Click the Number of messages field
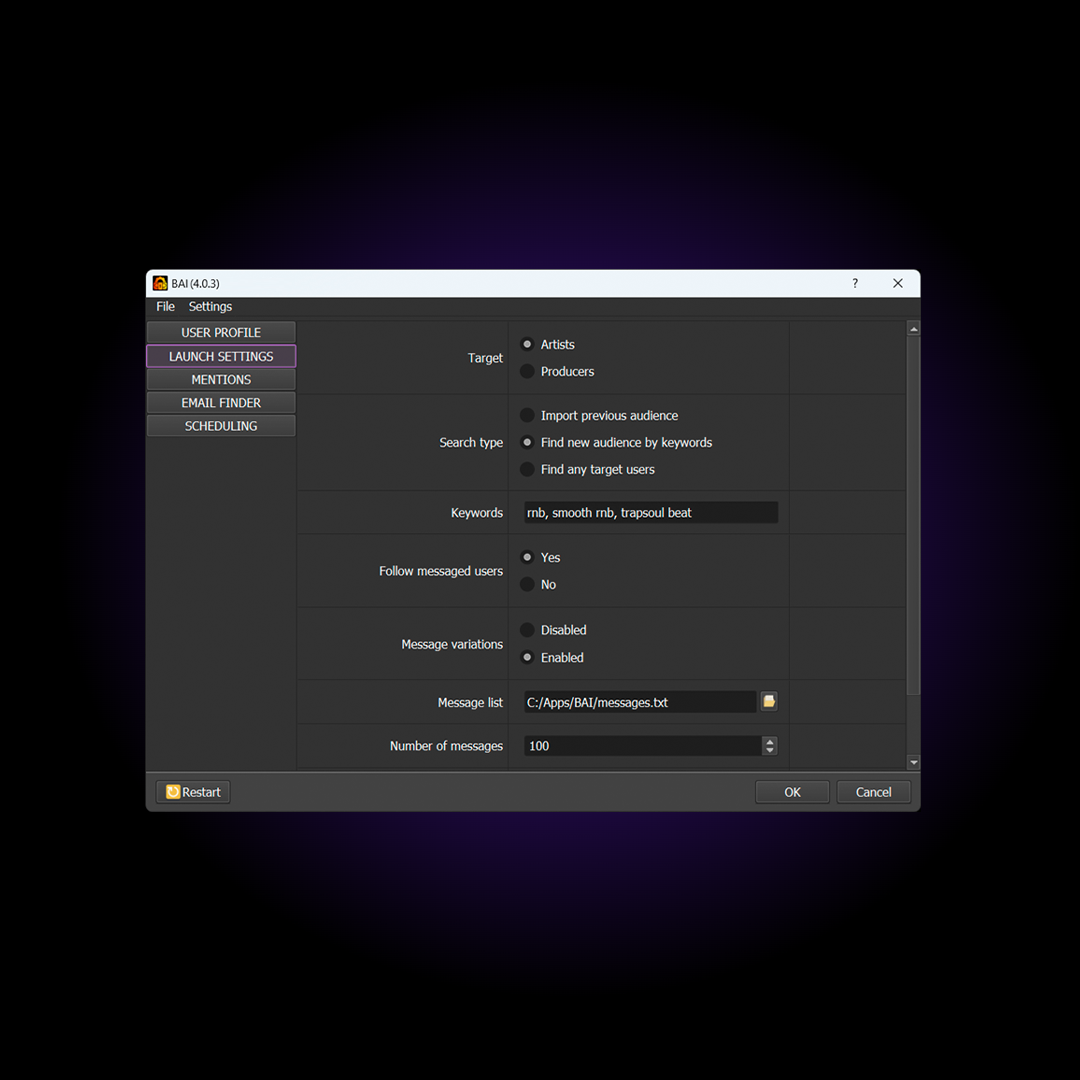 coord(643,745)
